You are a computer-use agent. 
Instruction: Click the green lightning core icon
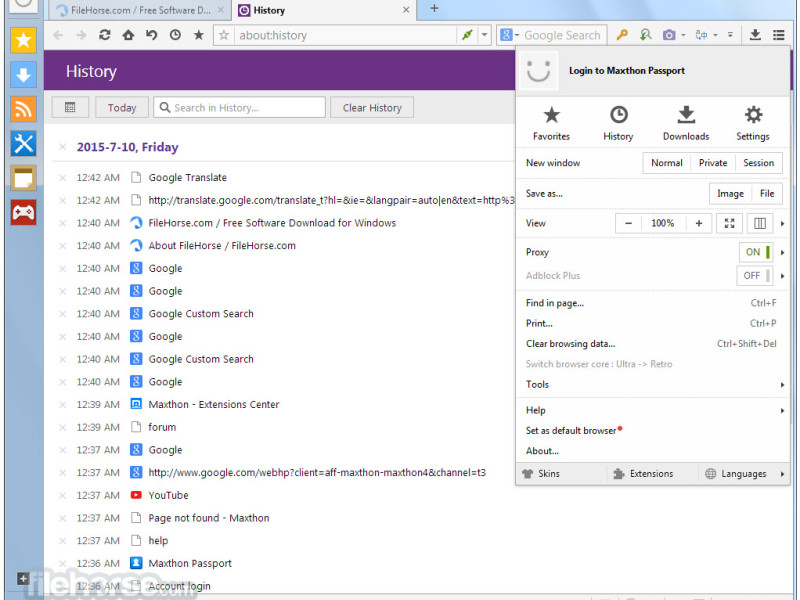tap(467, 35)
